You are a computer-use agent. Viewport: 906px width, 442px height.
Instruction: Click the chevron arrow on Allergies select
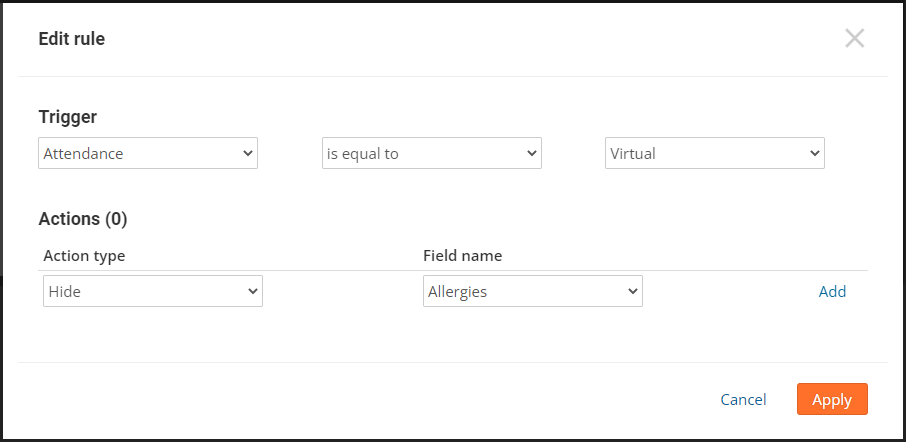coord(632,292)
